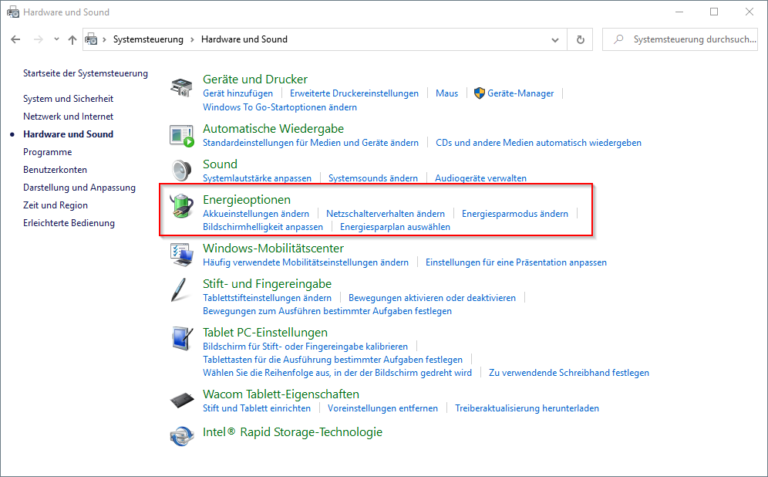Click the magnifier icon in the search box
768x477 pixels.
pos(619,39)
